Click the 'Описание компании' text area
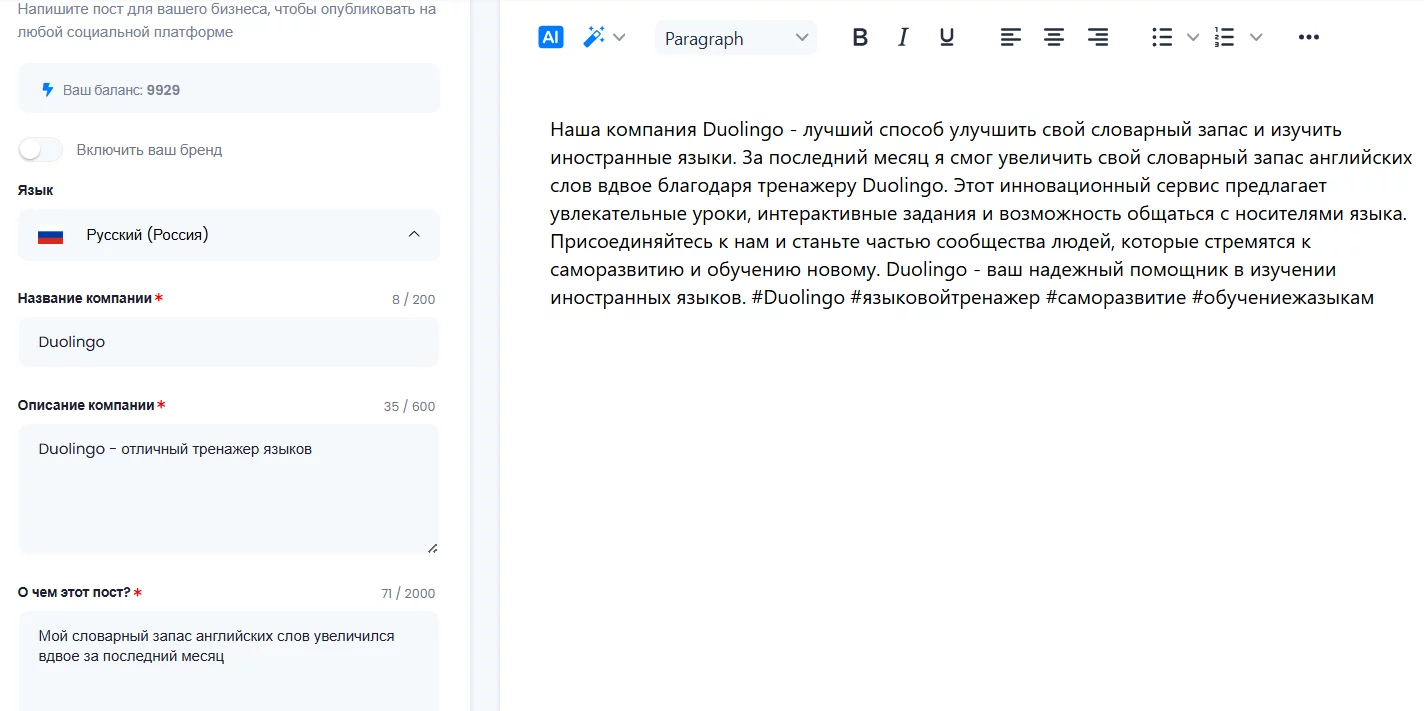The width and height of the screenshot is (1424, 711). pos(229,489)
